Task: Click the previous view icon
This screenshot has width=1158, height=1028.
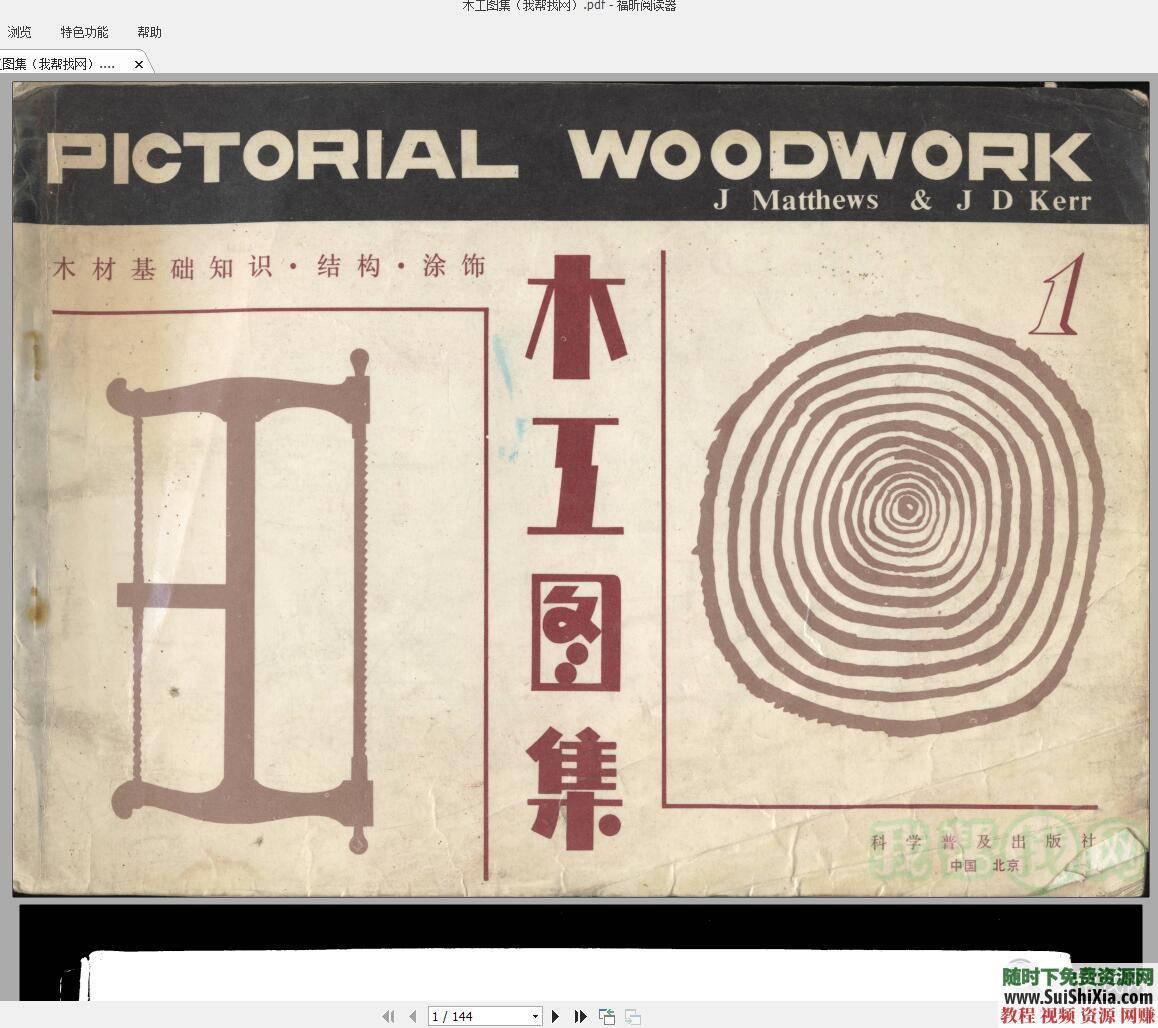Action: [x=607, y=1016]
